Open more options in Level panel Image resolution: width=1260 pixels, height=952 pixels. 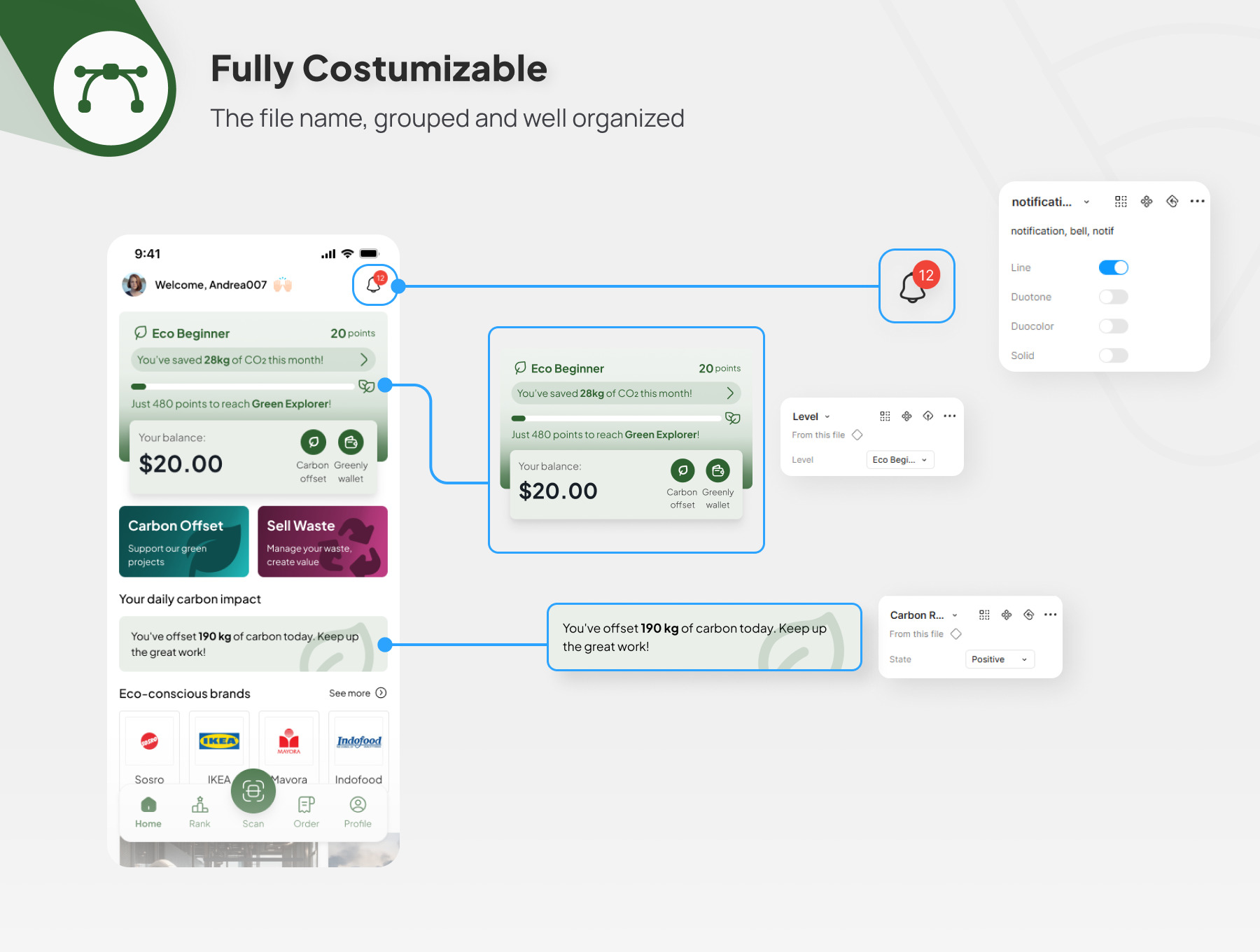click(x=950, y=416)
